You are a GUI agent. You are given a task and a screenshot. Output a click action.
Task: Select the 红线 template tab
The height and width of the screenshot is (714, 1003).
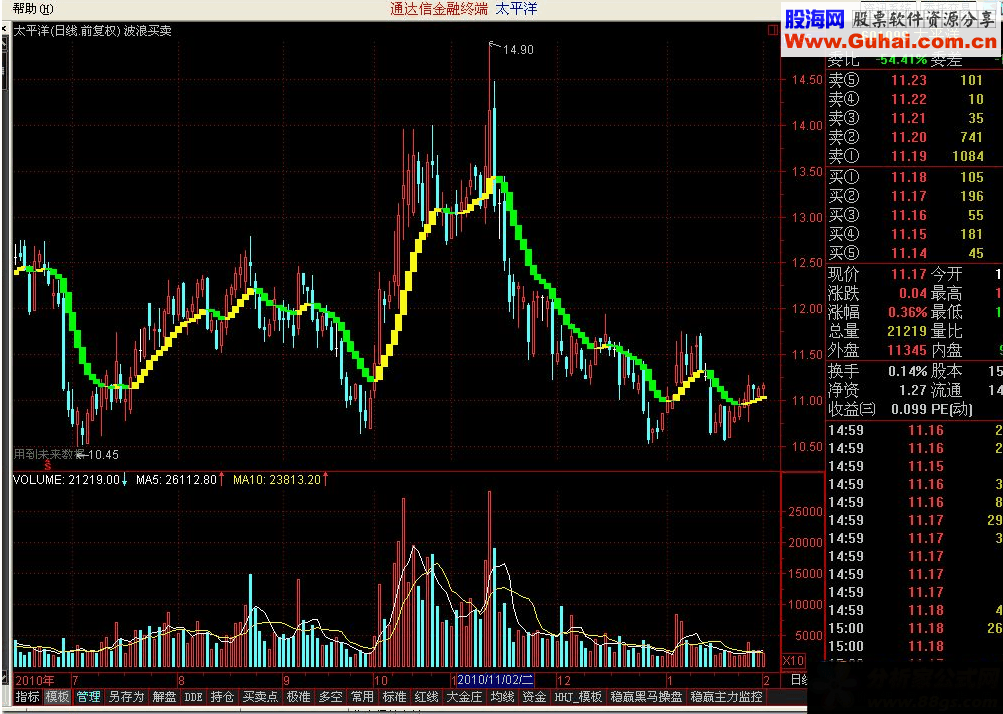pyautogui.click(x=426, y=697)
